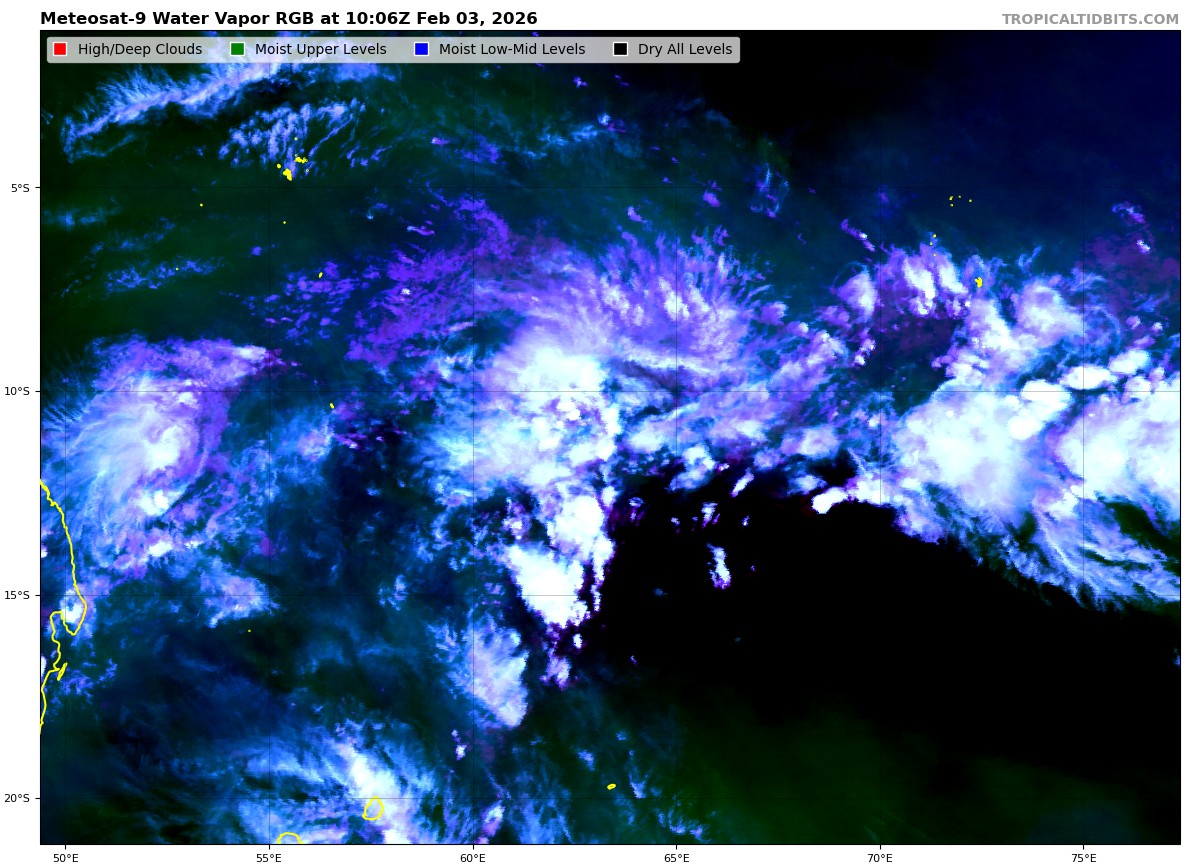The width and height of the screenshot is (1200, 867).
Task: Click the green Moist Upper Levels swatch
Action: coord(237,50)
